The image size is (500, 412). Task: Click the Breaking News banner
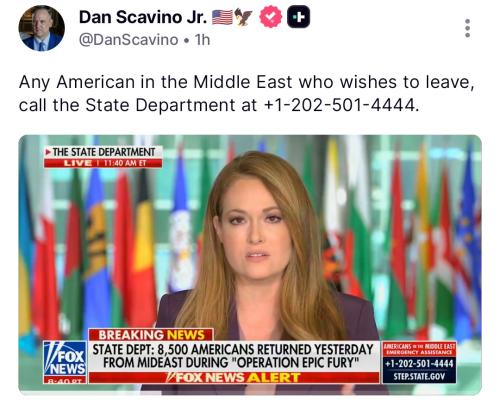click(151, 335)
